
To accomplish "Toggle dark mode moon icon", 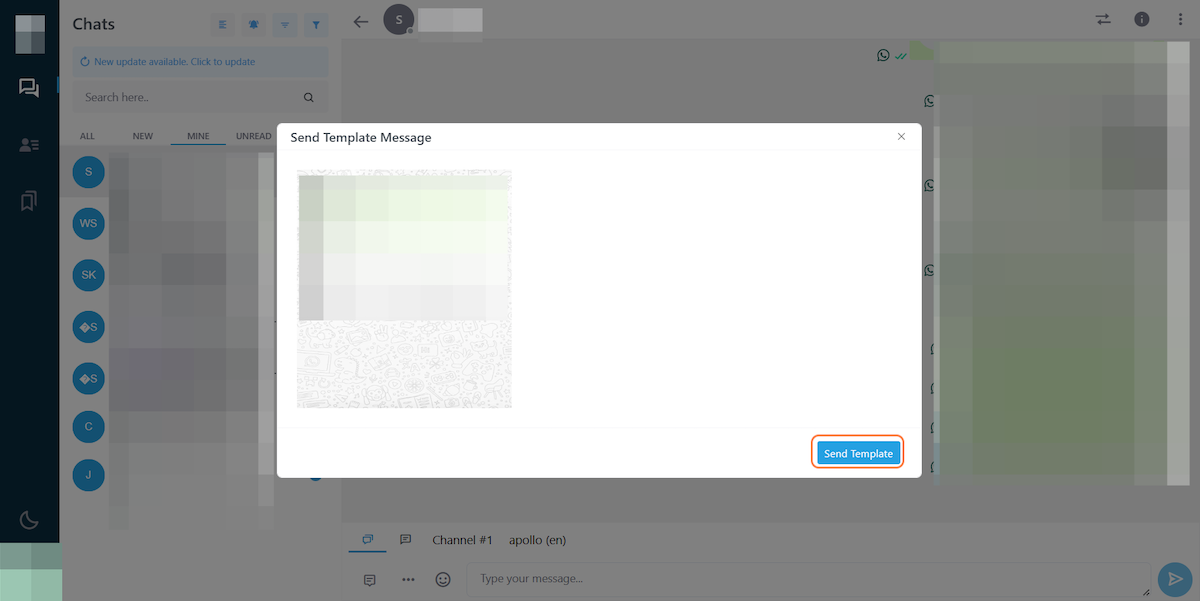I will pos(29,519).
